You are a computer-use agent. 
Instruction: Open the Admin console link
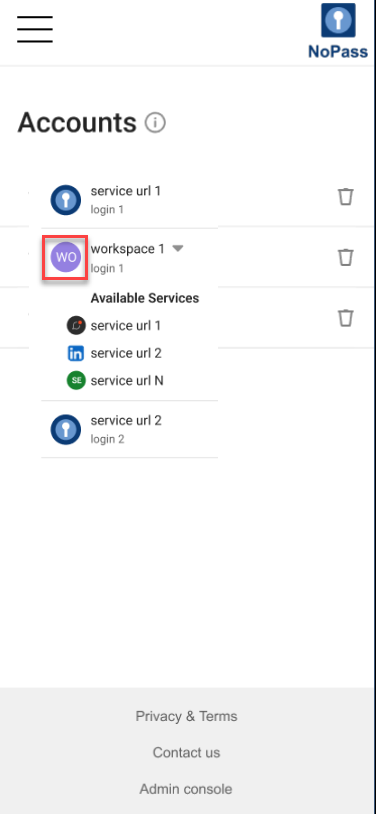tap(186, 789)
